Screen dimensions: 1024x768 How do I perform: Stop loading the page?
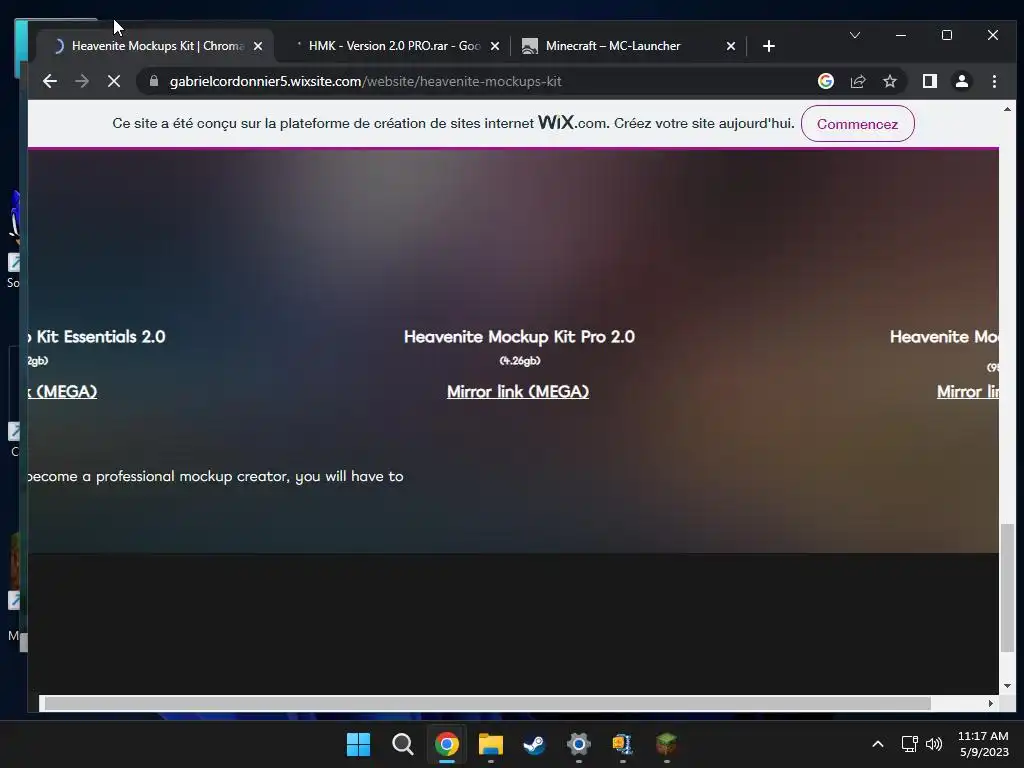(x=114, y=81)
